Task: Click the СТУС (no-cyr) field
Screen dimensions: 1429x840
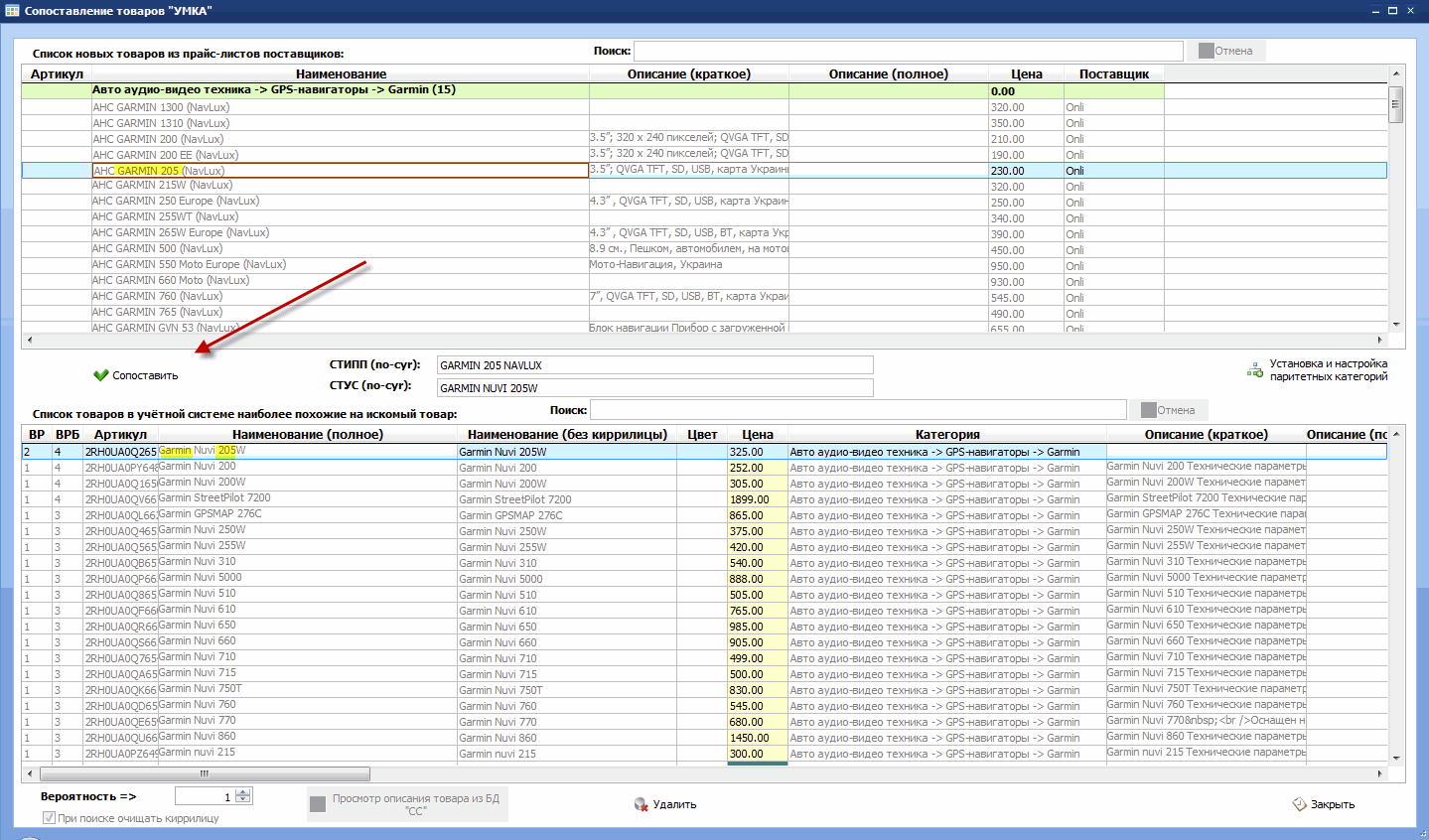Action: tap(655, 388)
